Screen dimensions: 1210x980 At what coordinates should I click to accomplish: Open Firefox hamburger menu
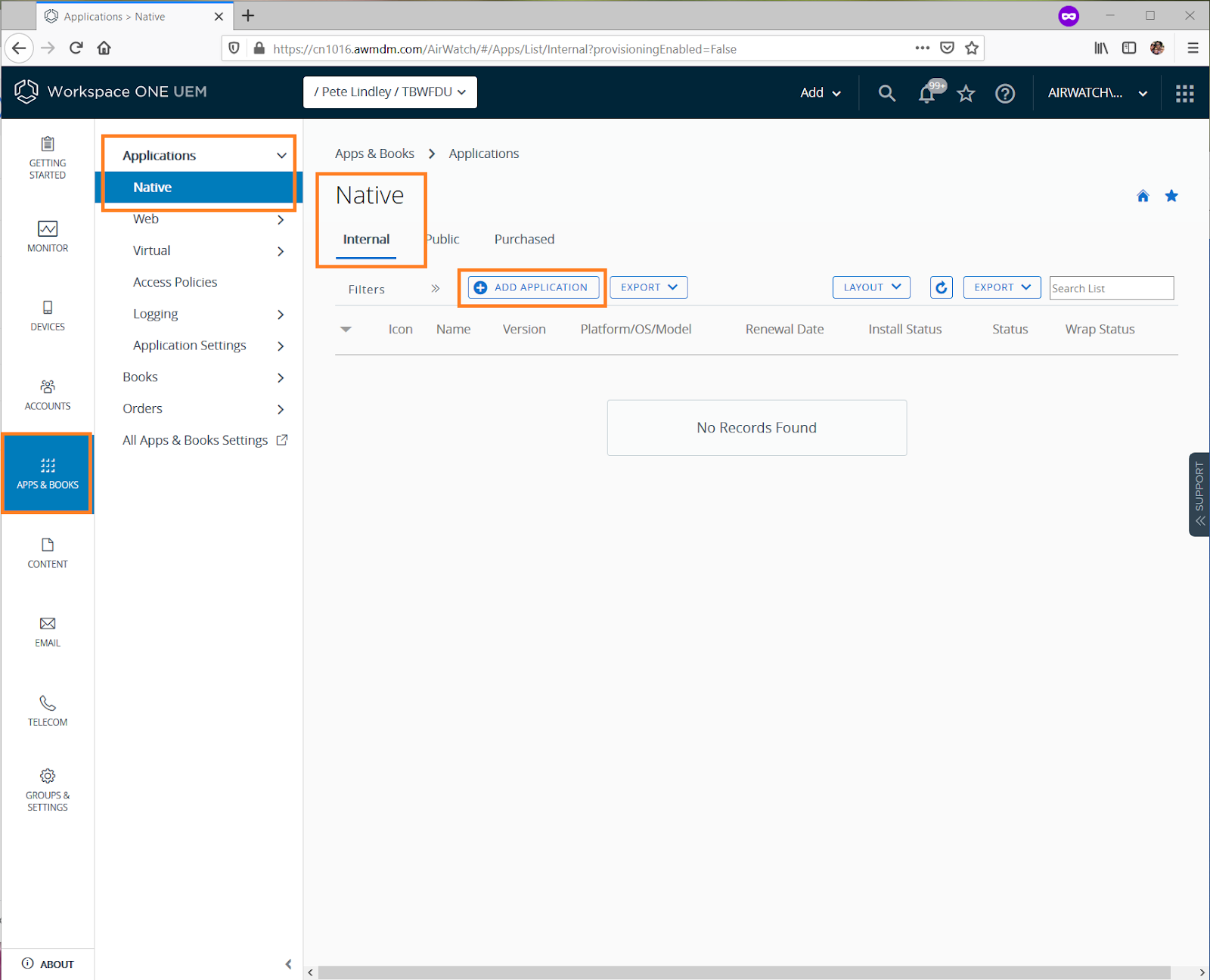pos(1193,48)
